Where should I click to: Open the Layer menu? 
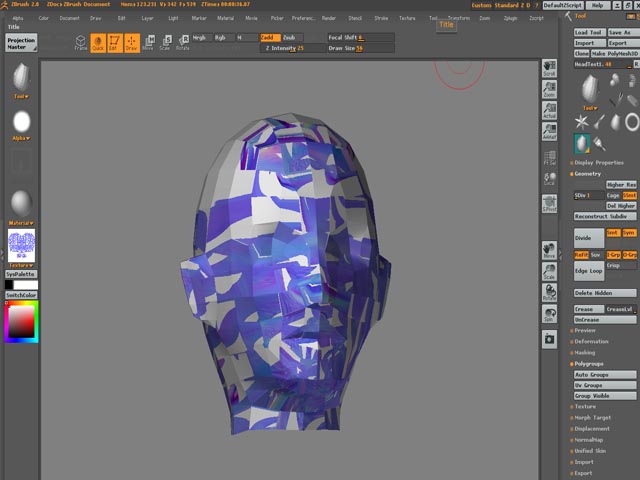pyautogui.click(x=147, y=18)
